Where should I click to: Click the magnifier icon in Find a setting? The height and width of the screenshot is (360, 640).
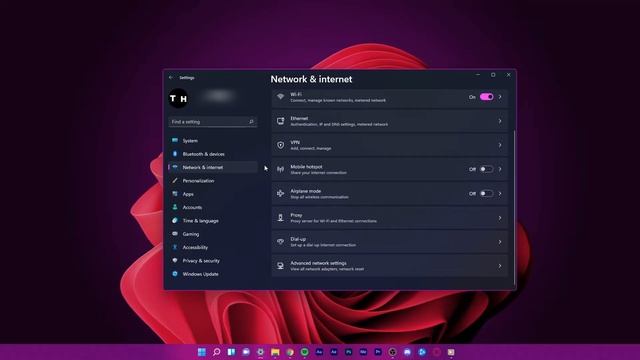pyautogui.click(x=251, y=122)
